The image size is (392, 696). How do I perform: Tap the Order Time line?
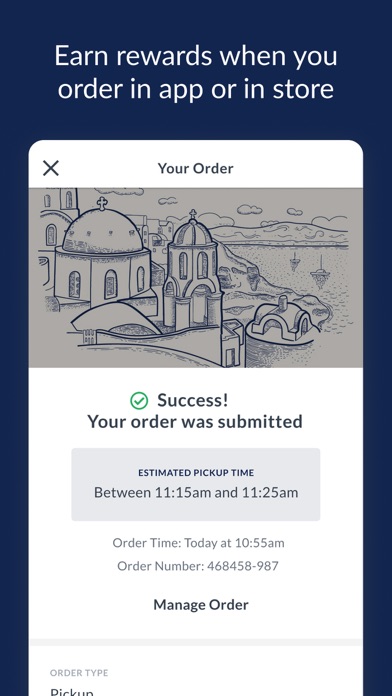point(198,543)
